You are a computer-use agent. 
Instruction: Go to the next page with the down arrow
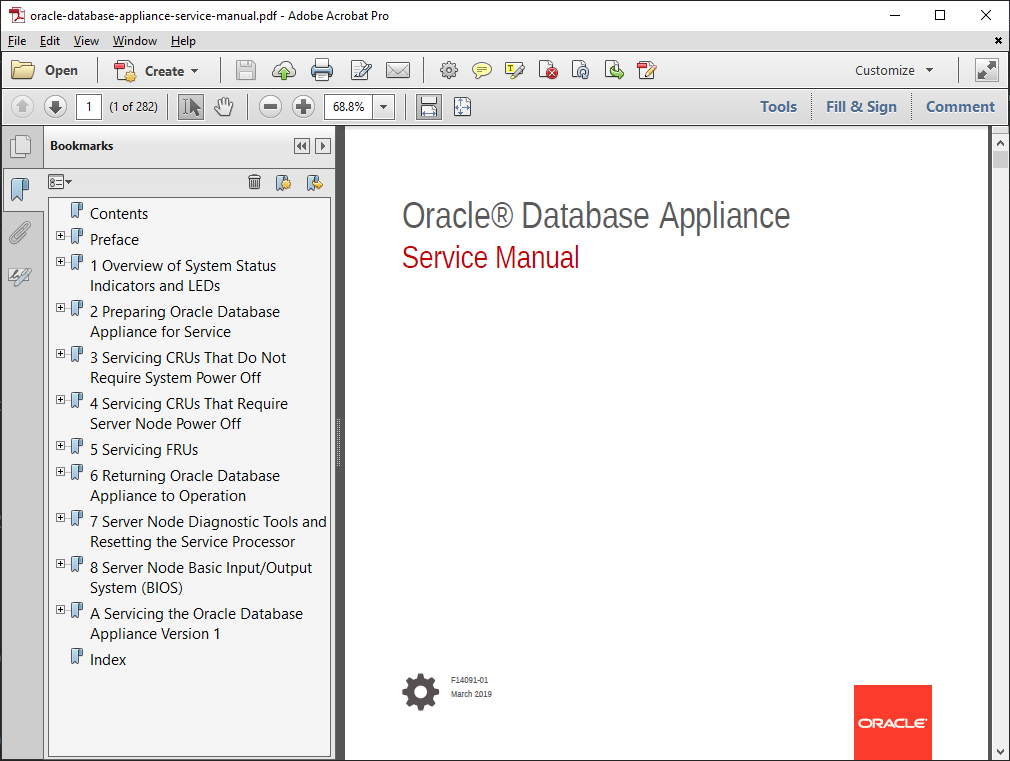55,106
